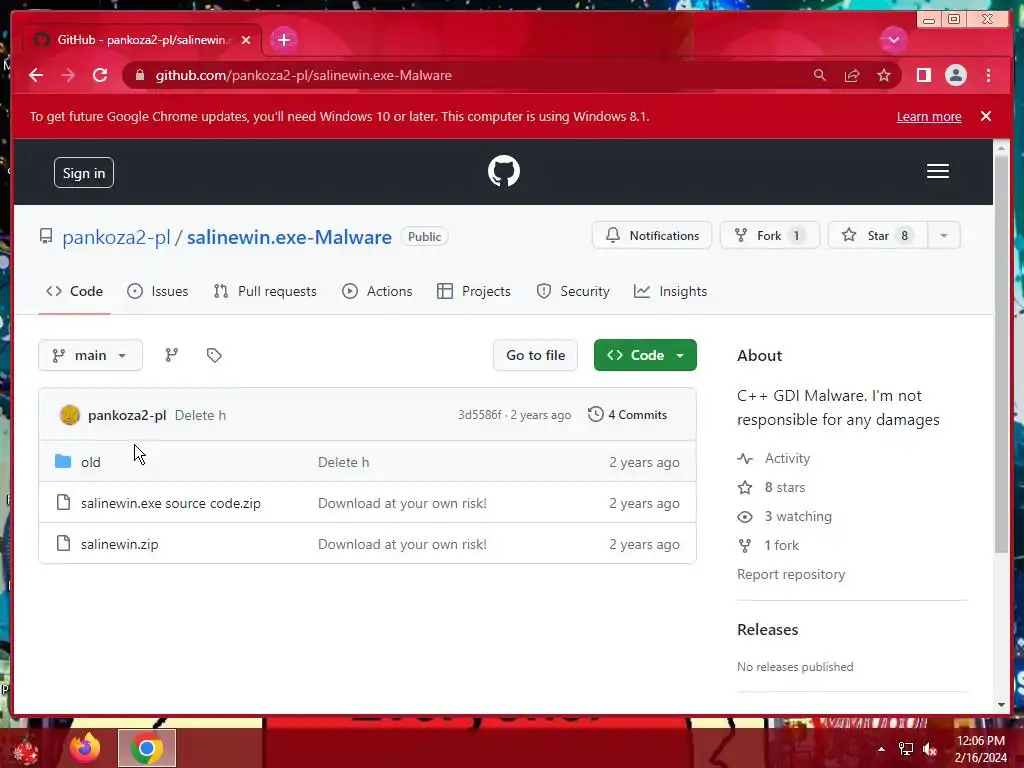View the 4 Commits history

coord(628,415)
